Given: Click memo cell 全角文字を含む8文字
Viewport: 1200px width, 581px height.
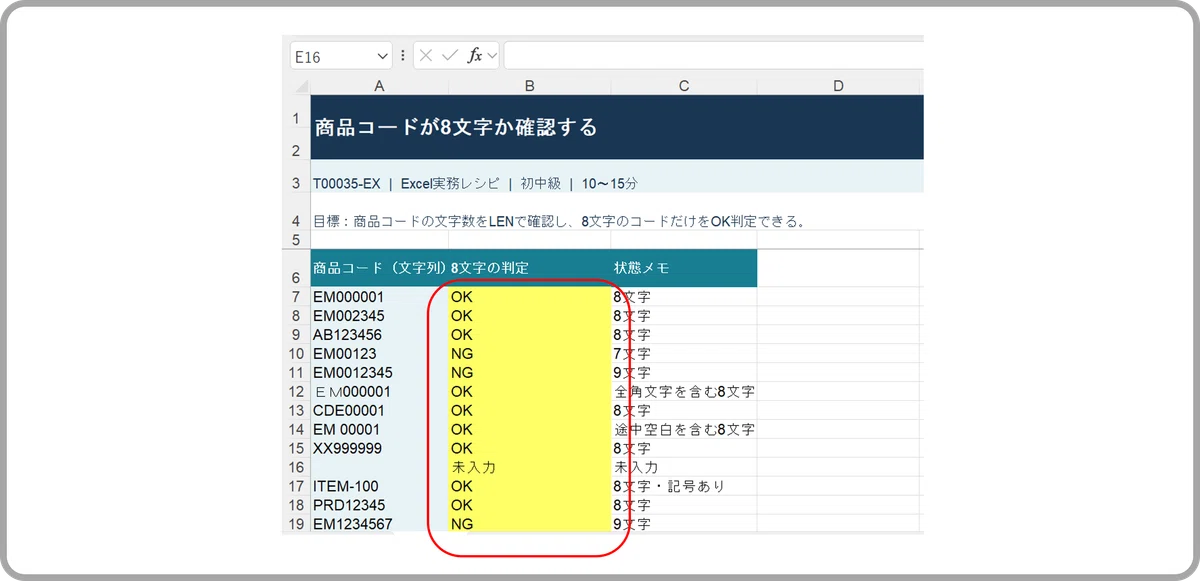Looking at the screenshot, I should pos(684,391).
